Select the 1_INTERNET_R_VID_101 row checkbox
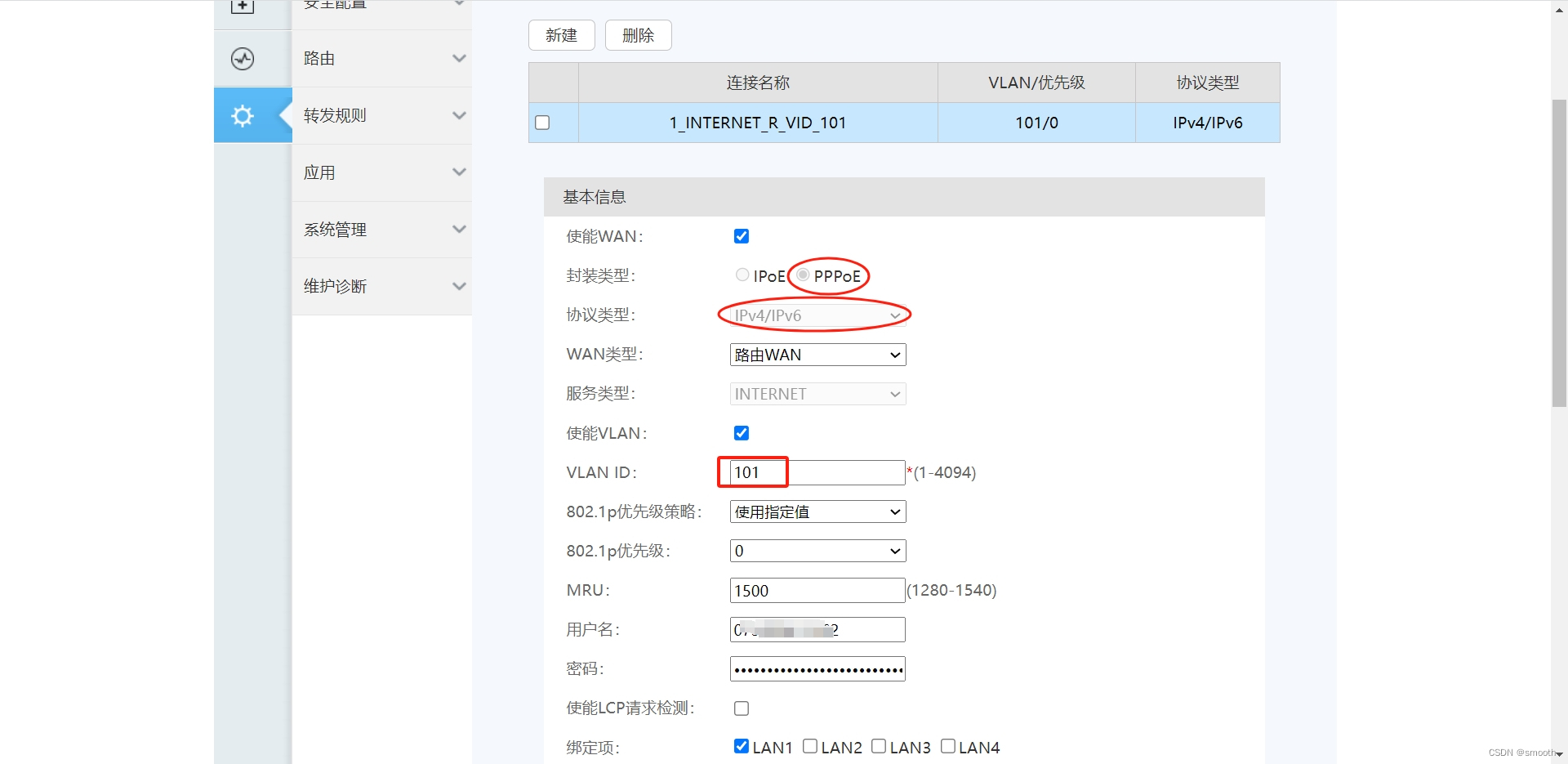This screenshot has width=1568, height=764. [x=542, y=123]
